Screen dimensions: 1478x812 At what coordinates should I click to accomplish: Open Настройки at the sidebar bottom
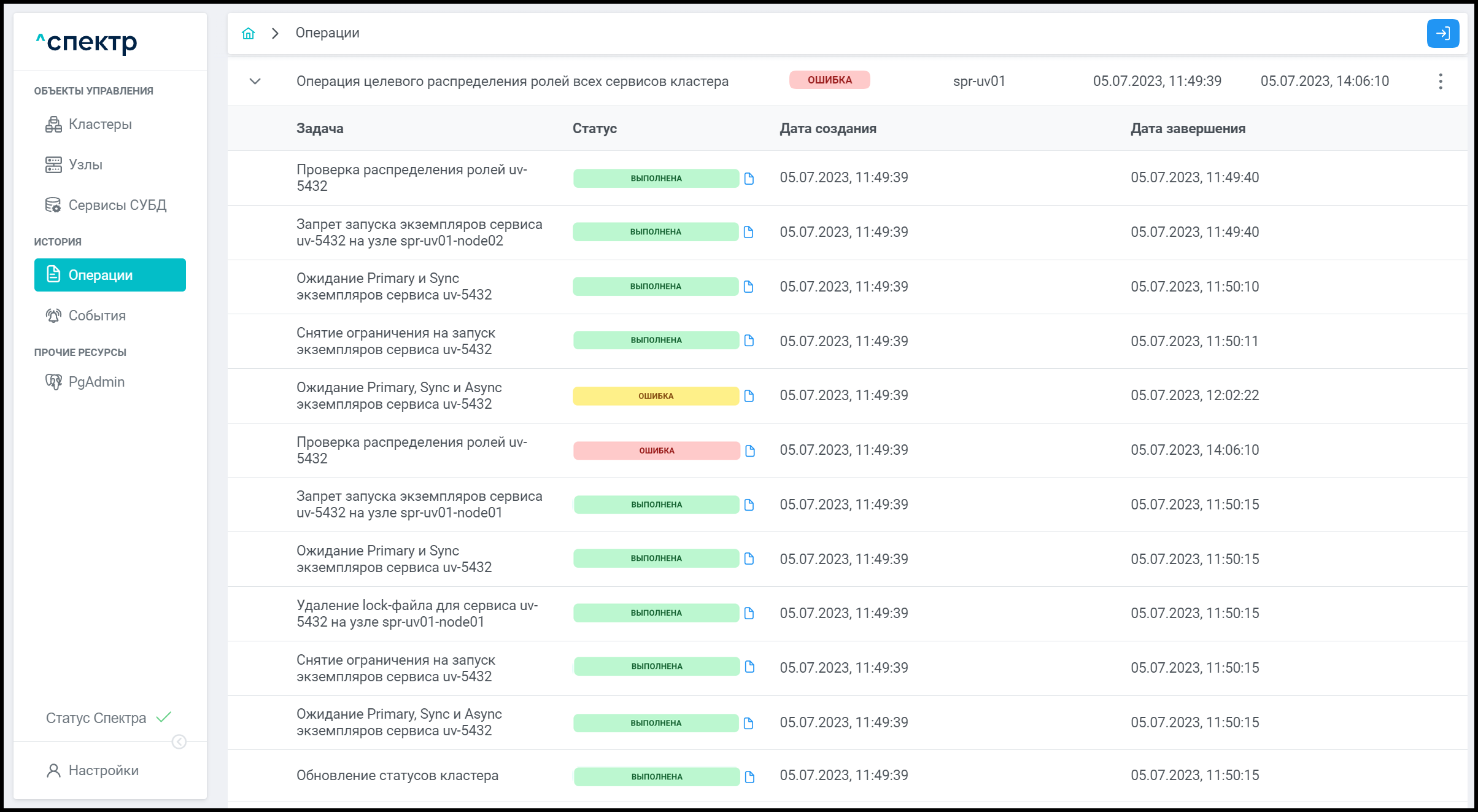(103, 770)
